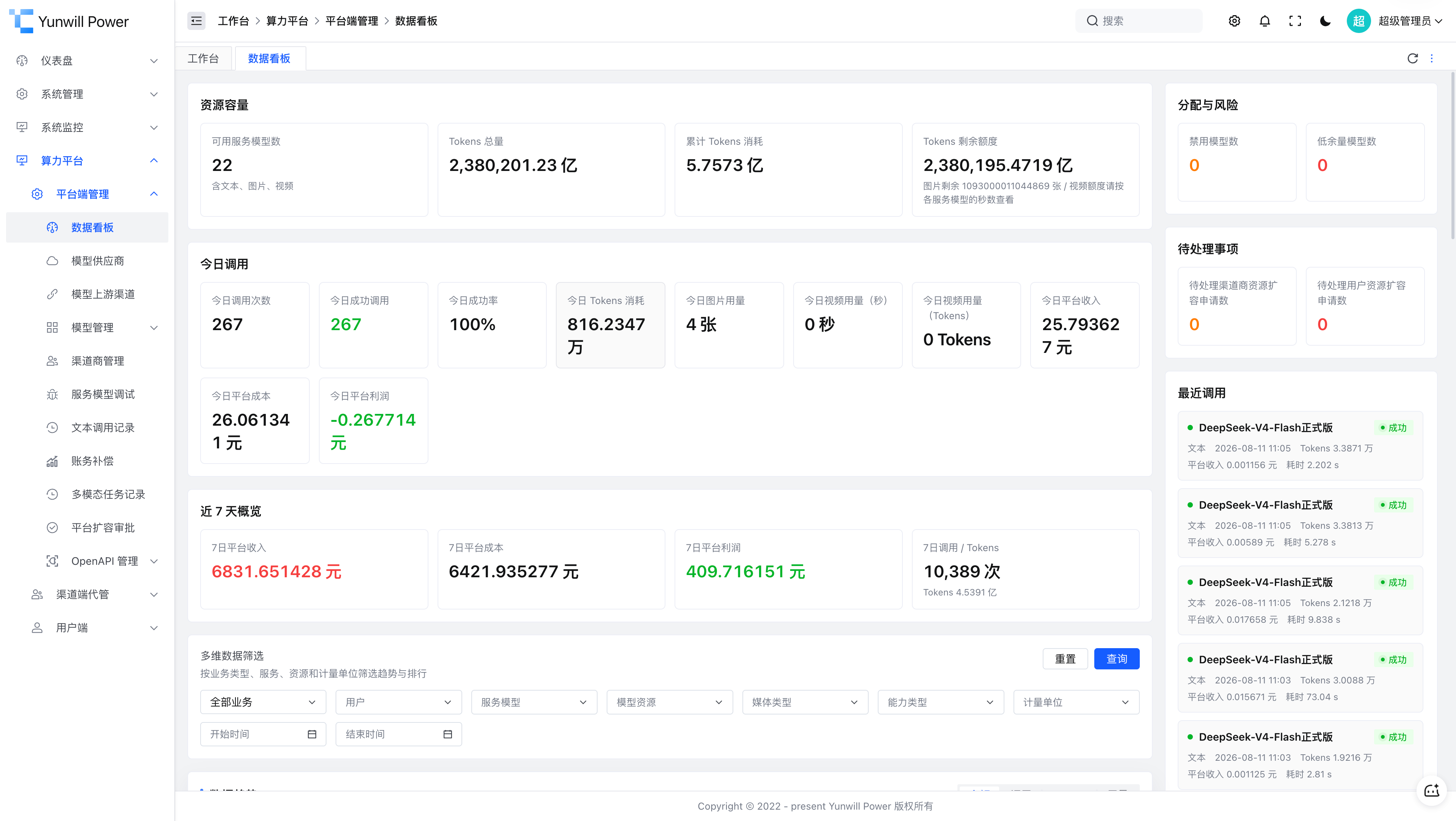
Task: Click 算力平台 in the breadcrumb
Action: (287, 21)
